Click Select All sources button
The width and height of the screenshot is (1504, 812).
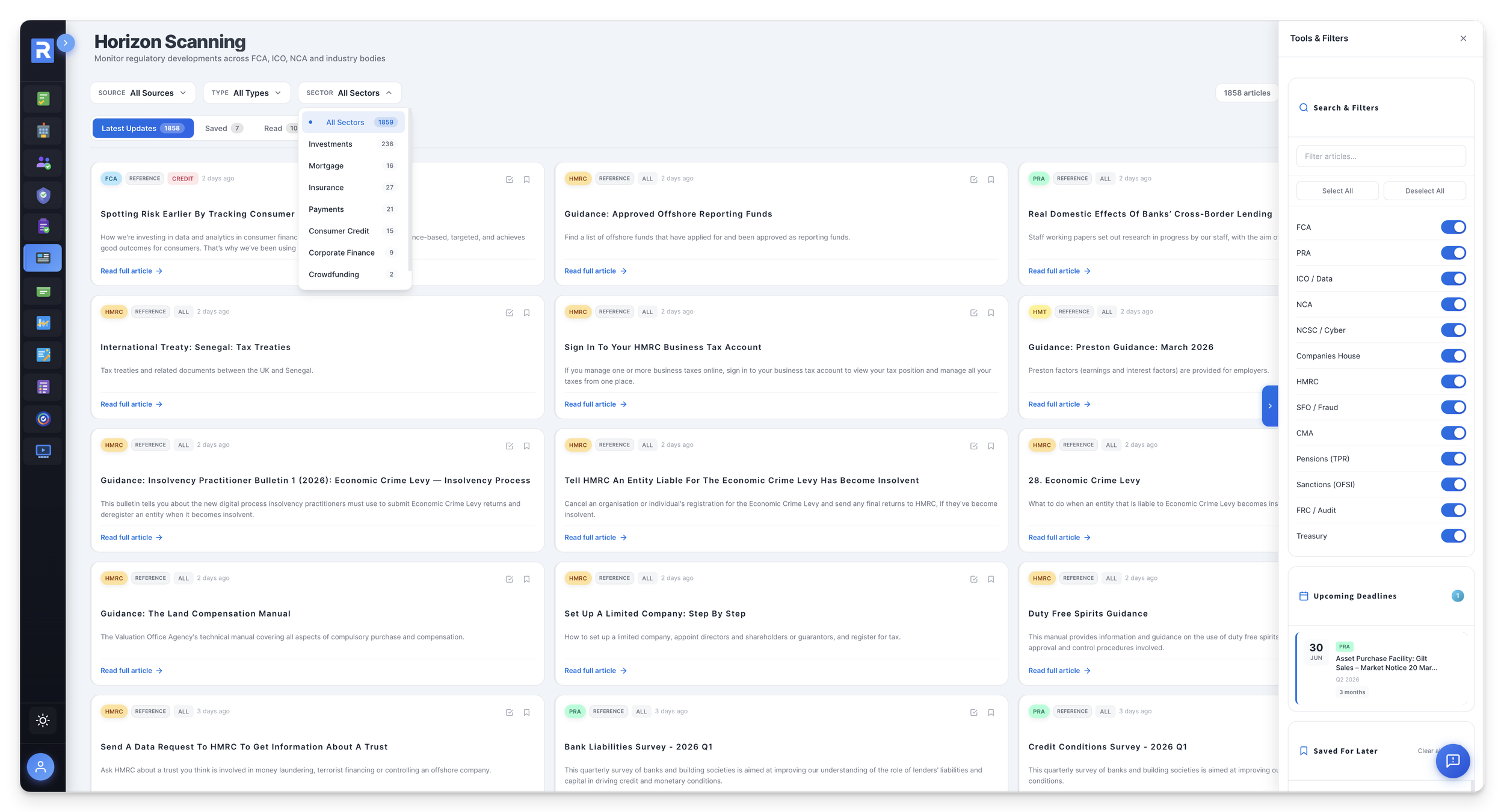tap(1337, 191)
